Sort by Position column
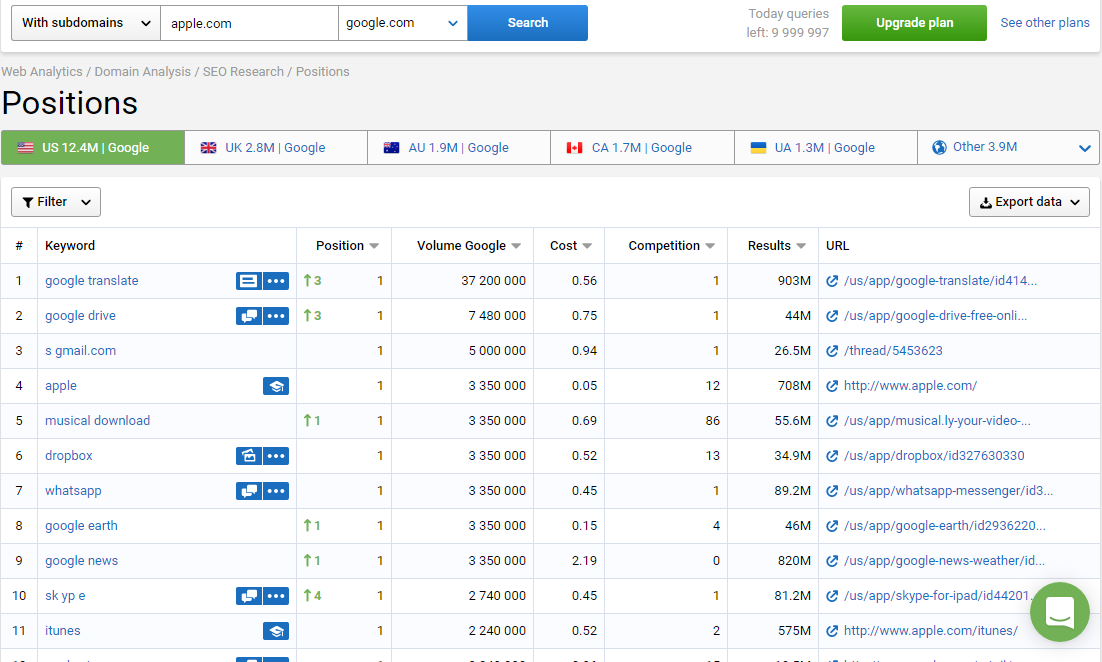The height and width of the screenshot is (662, 1102). coord(347,246)
